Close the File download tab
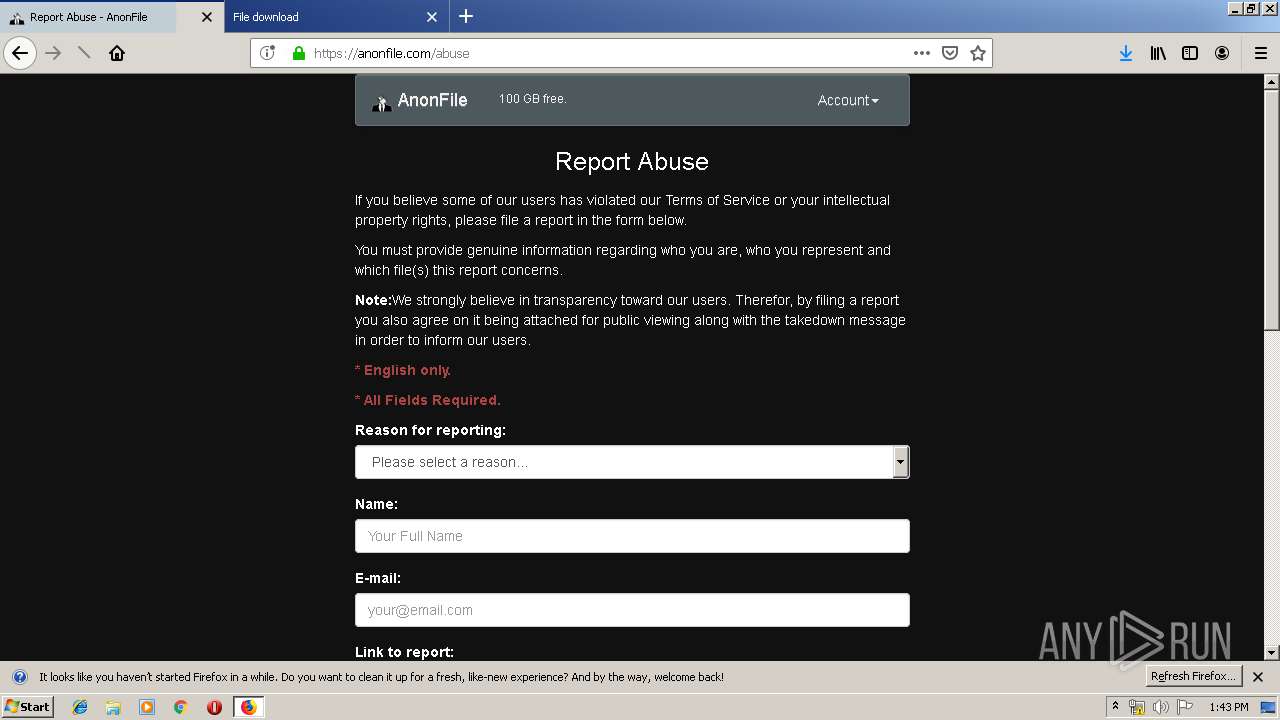1280x720 pixels. [x=432, y=17]
